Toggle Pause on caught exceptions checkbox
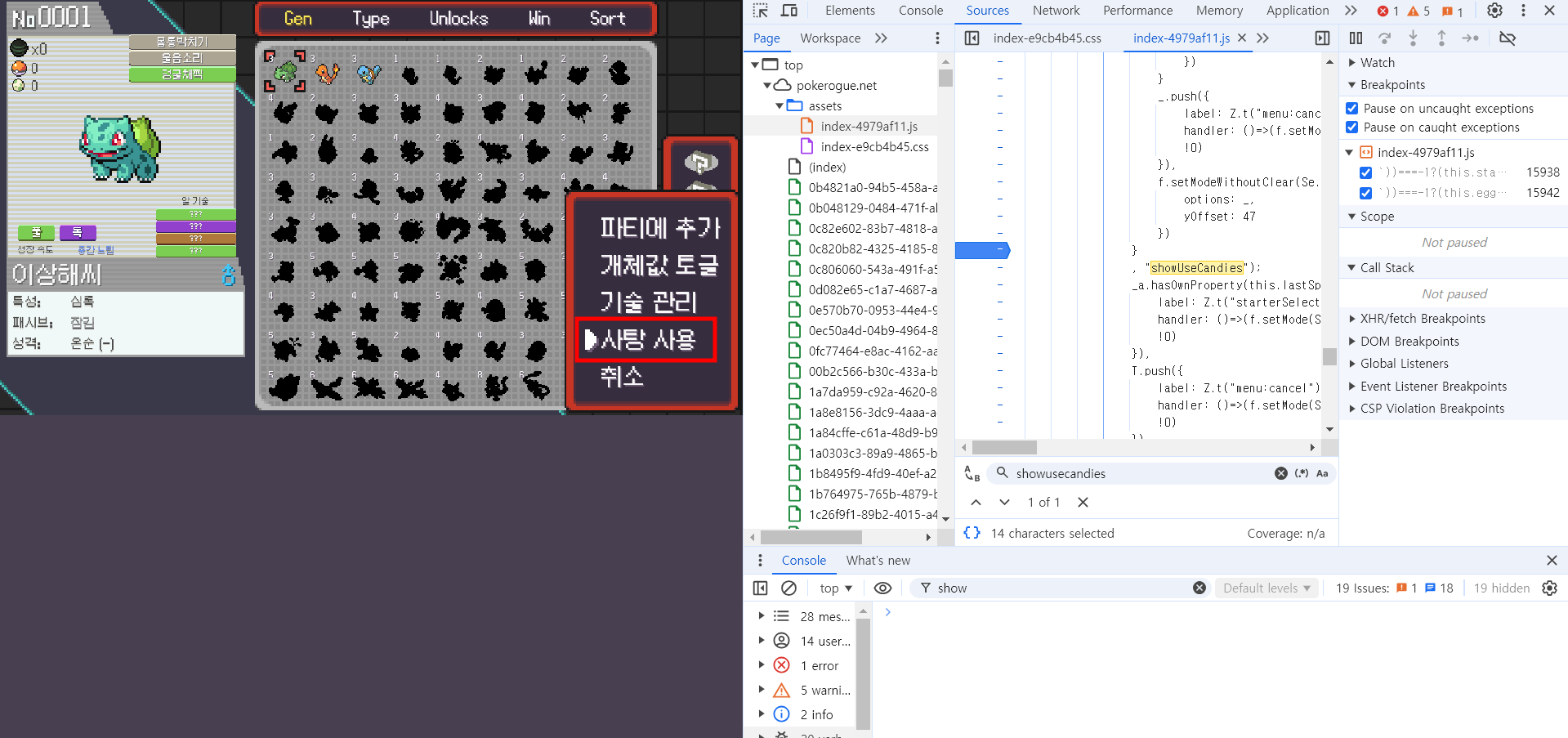The width and height of the screenshot is (1568, 738). click(x=1352, y=127)
